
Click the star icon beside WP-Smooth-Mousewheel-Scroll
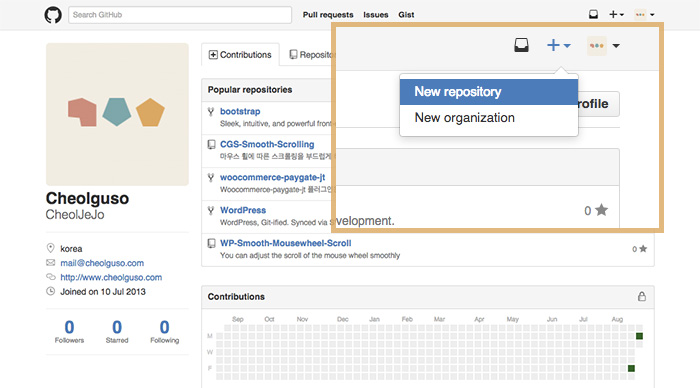click(x=643, y=249)
